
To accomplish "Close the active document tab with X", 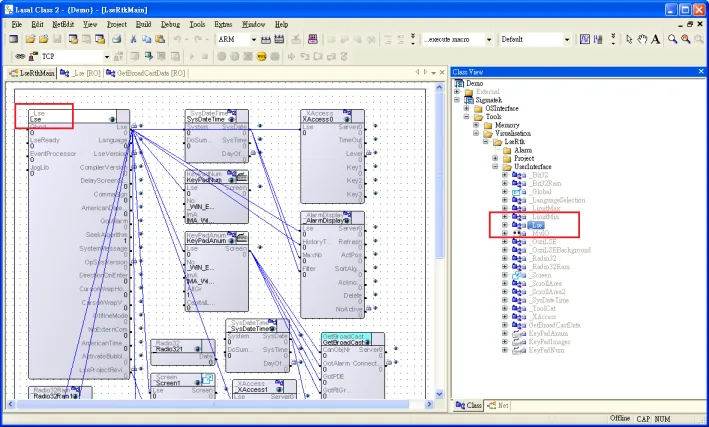I will 442,72.
